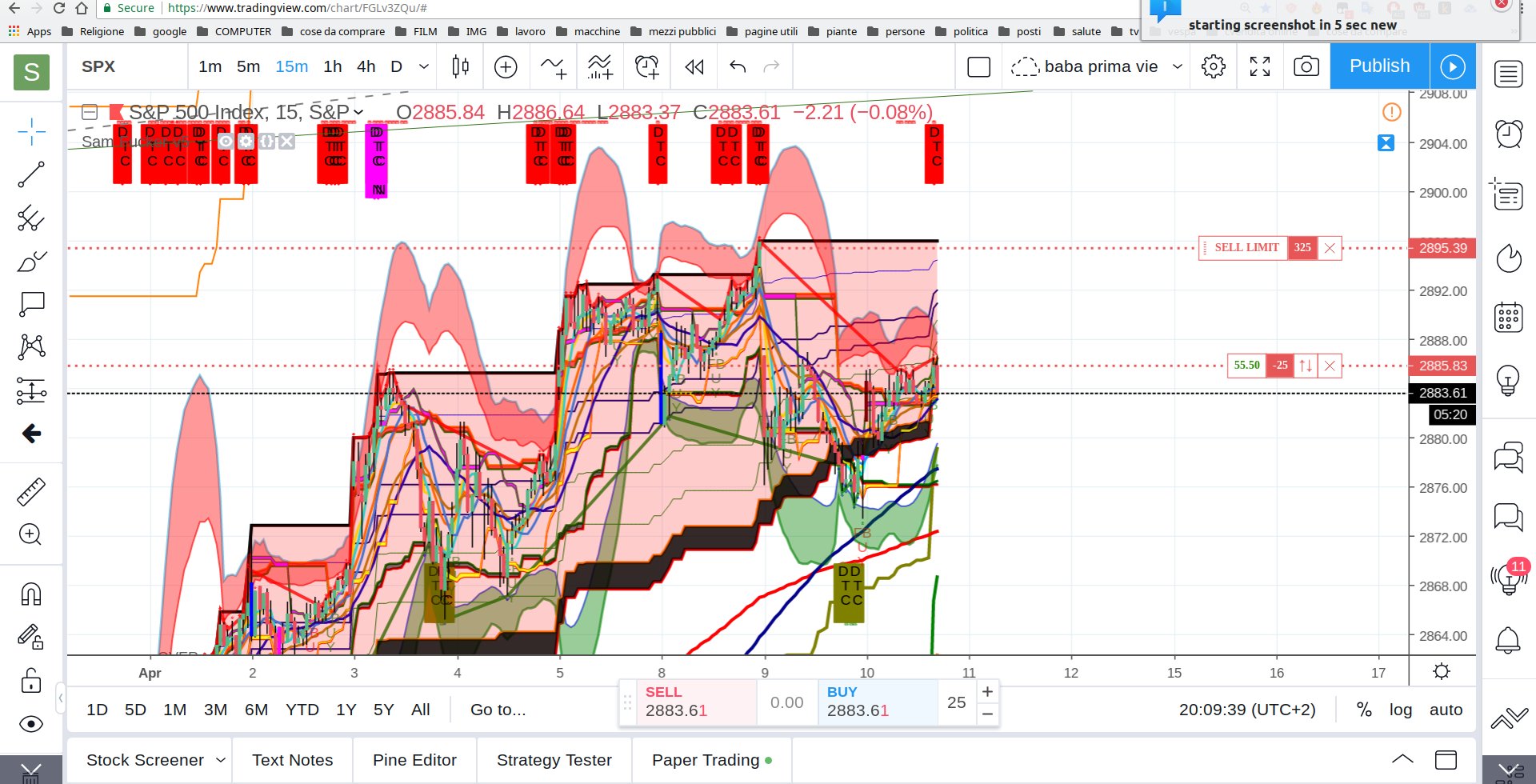1536x784 pixels.
Task: Expand the time interval dropdown after D
Action: (424, 66)
